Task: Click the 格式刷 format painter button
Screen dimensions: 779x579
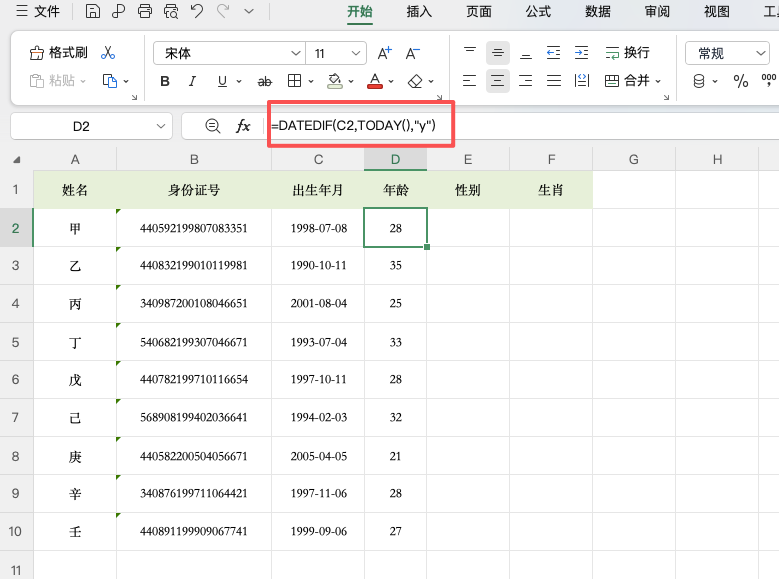Action: [x=59, y=53]
